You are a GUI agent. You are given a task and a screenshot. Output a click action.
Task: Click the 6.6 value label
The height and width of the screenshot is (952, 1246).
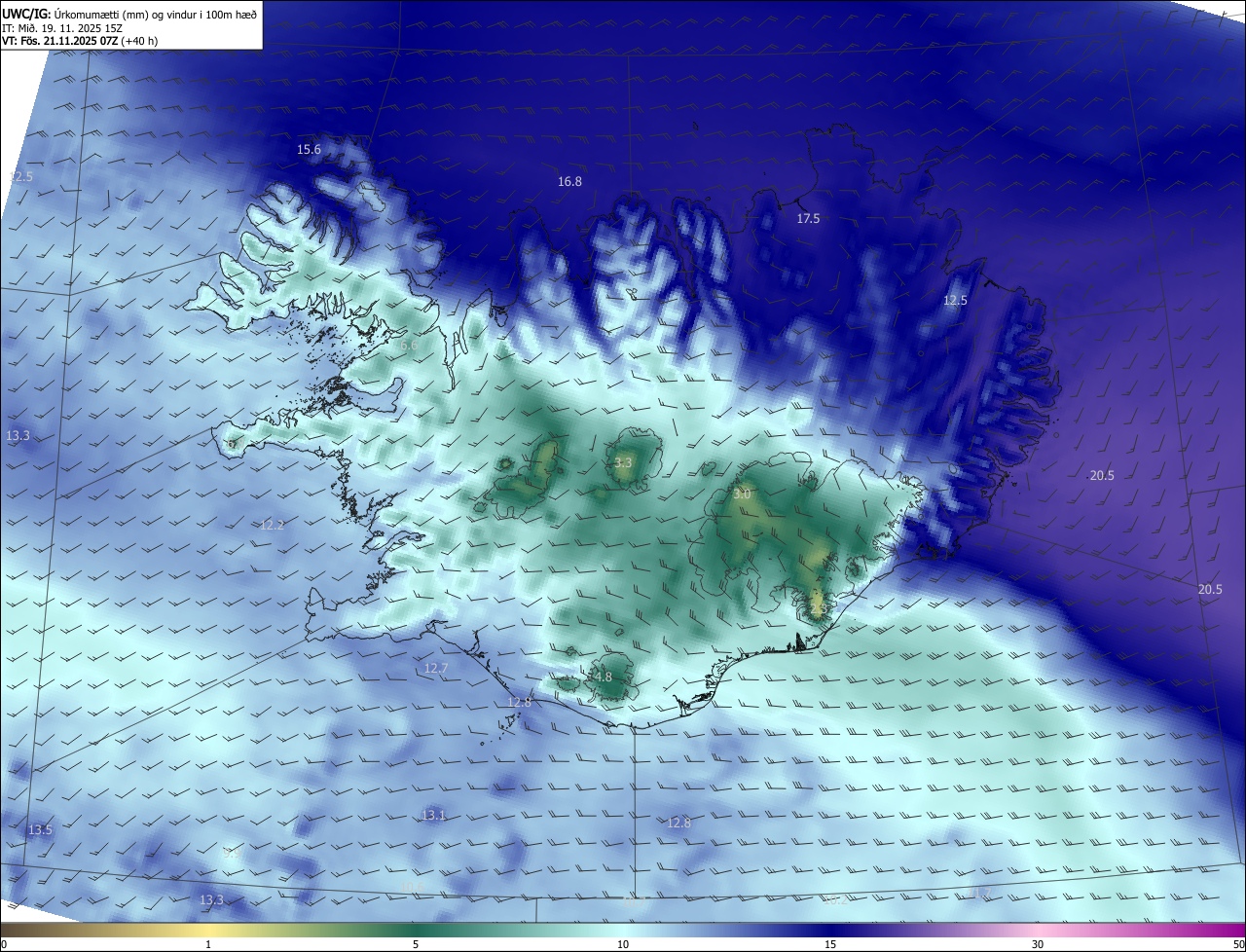(409, 345)
